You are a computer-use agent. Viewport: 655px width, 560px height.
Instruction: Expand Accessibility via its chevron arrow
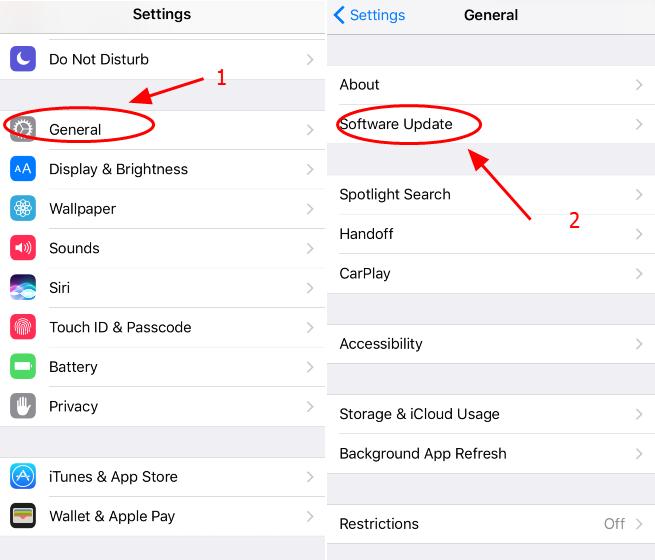pyautogui.click(x=639, y=344)
